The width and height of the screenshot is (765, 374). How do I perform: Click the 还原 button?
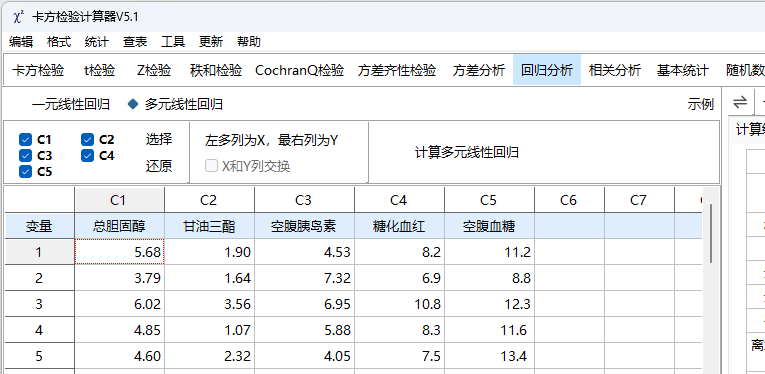(x=159, y=166)
